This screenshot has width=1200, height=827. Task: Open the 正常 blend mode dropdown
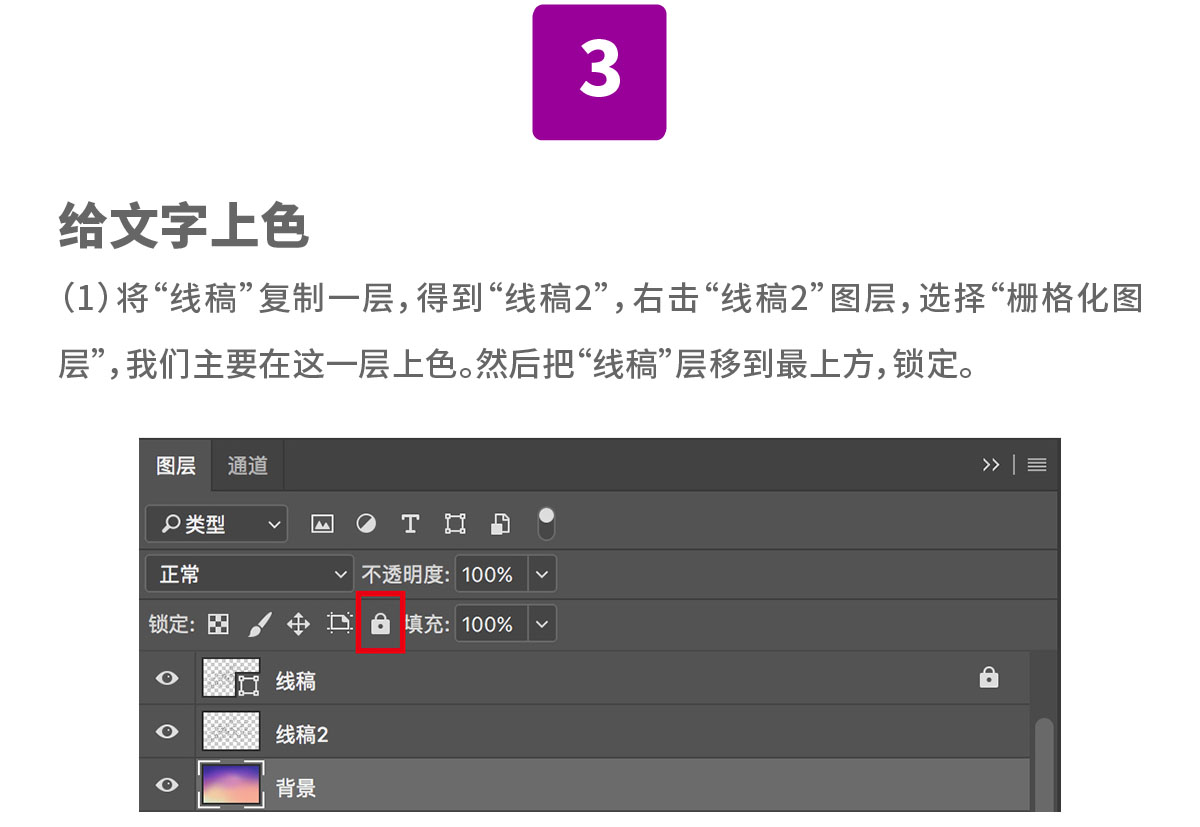[x=340, y=574]
